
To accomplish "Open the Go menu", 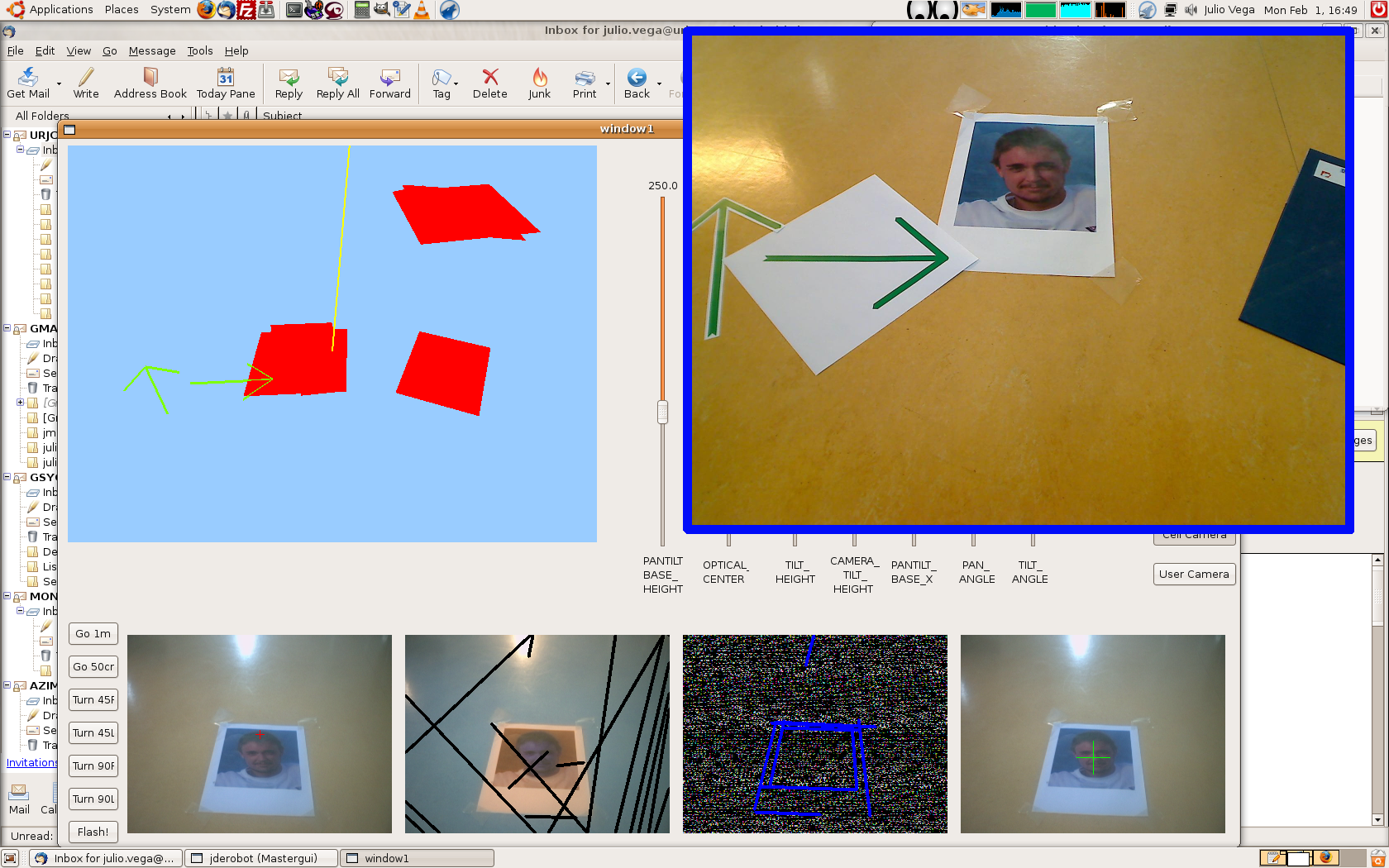I will pyautogui.click(x=109, y=50).
